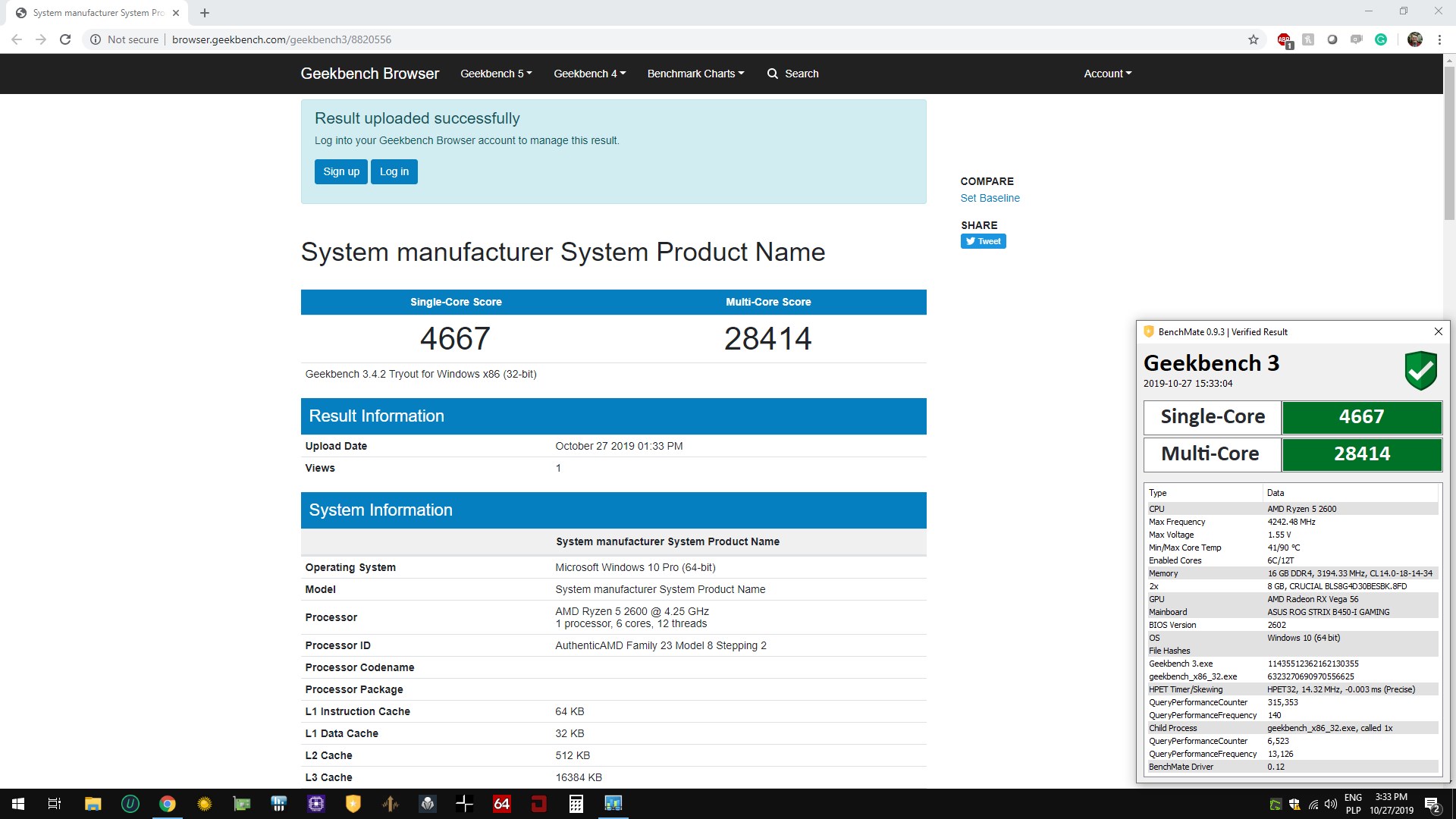Open the orange arrow waveform app on taskbar

pos(391,804)
